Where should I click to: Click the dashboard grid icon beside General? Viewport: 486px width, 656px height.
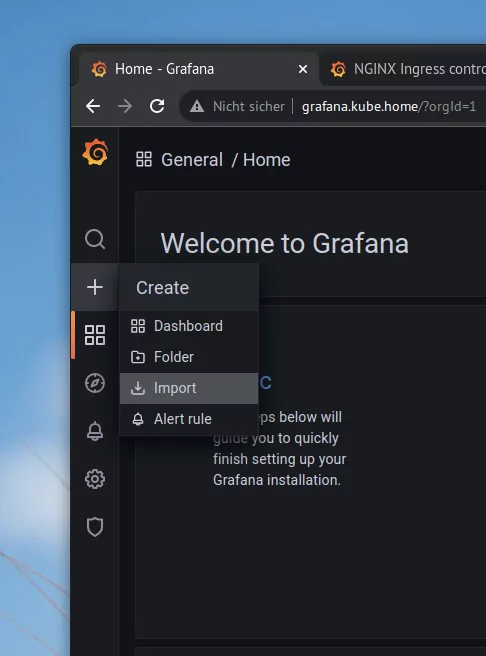(144, 159)
